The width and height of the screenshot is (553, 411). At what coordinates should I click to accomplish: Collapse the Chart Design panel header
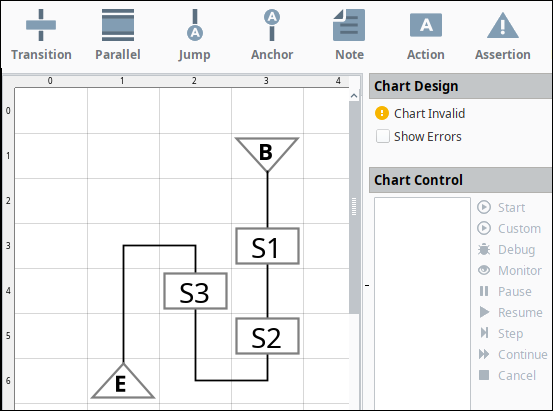[461, 86]
